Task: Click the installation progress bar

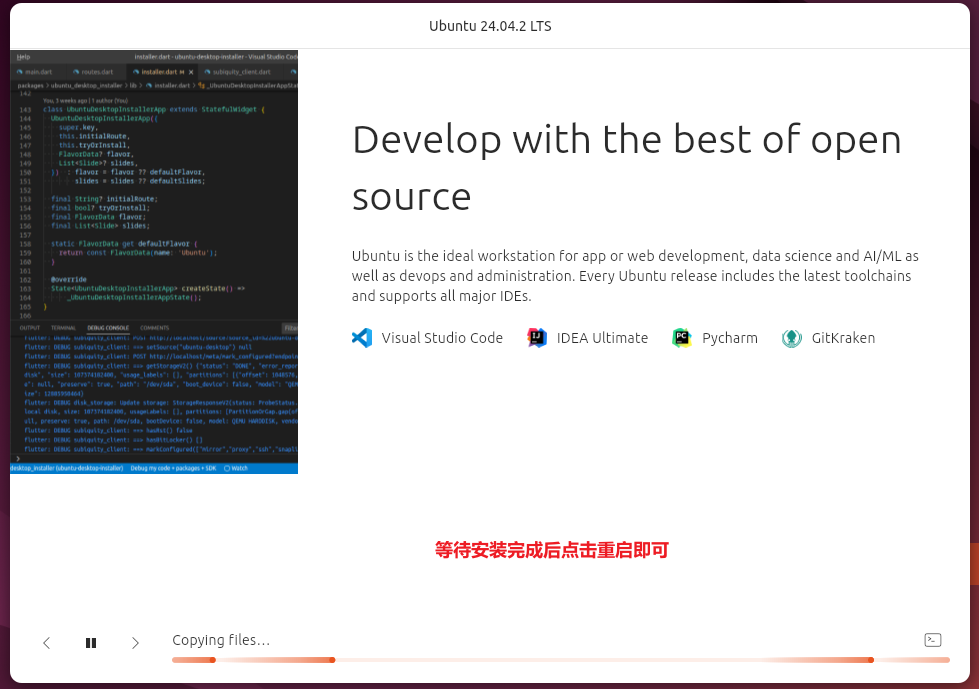Action: (560, 660)
